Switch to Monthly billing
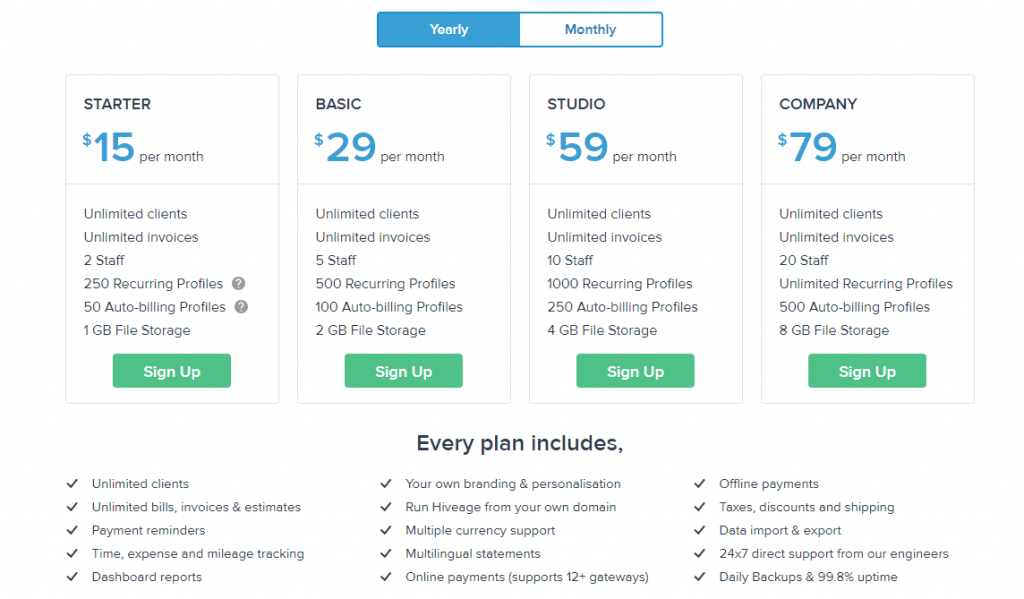 (x=590, y=29)
